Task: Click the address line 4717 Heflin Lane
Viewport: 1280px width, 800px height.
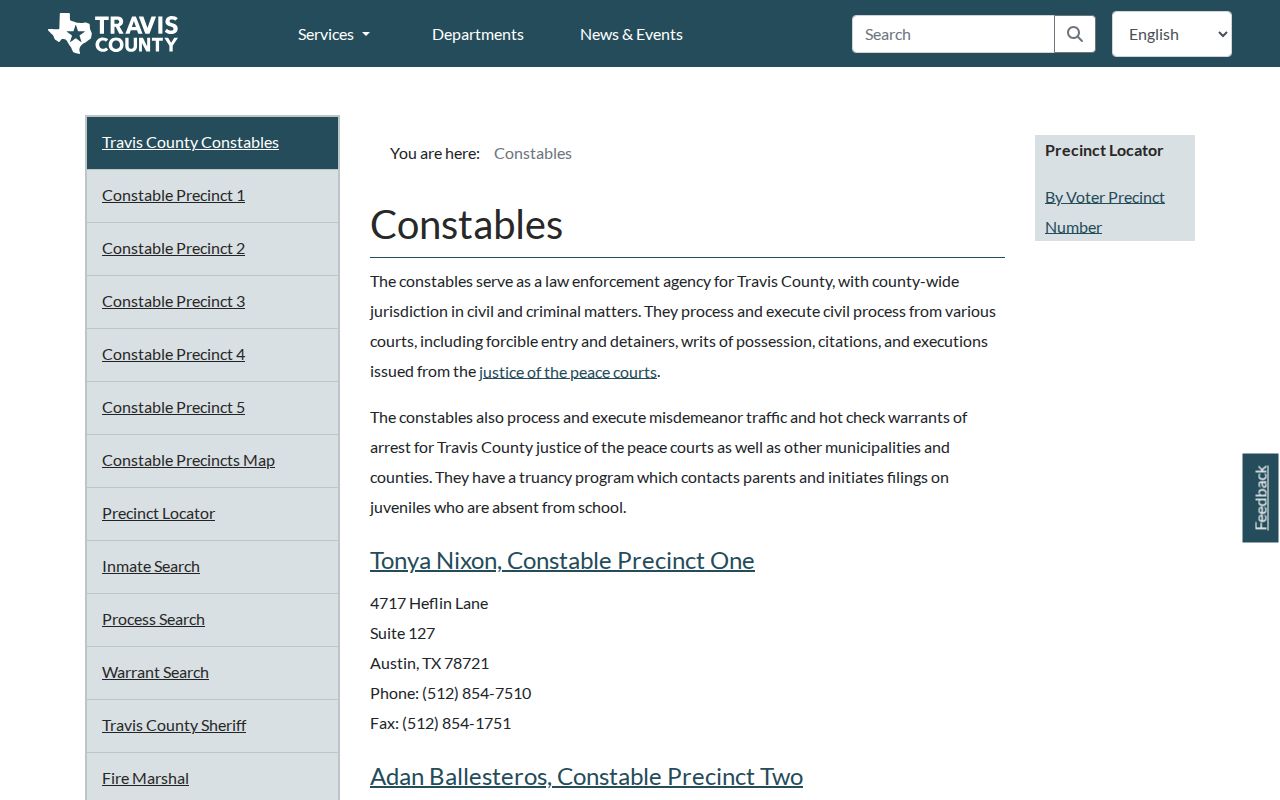Action: point(429,603)
